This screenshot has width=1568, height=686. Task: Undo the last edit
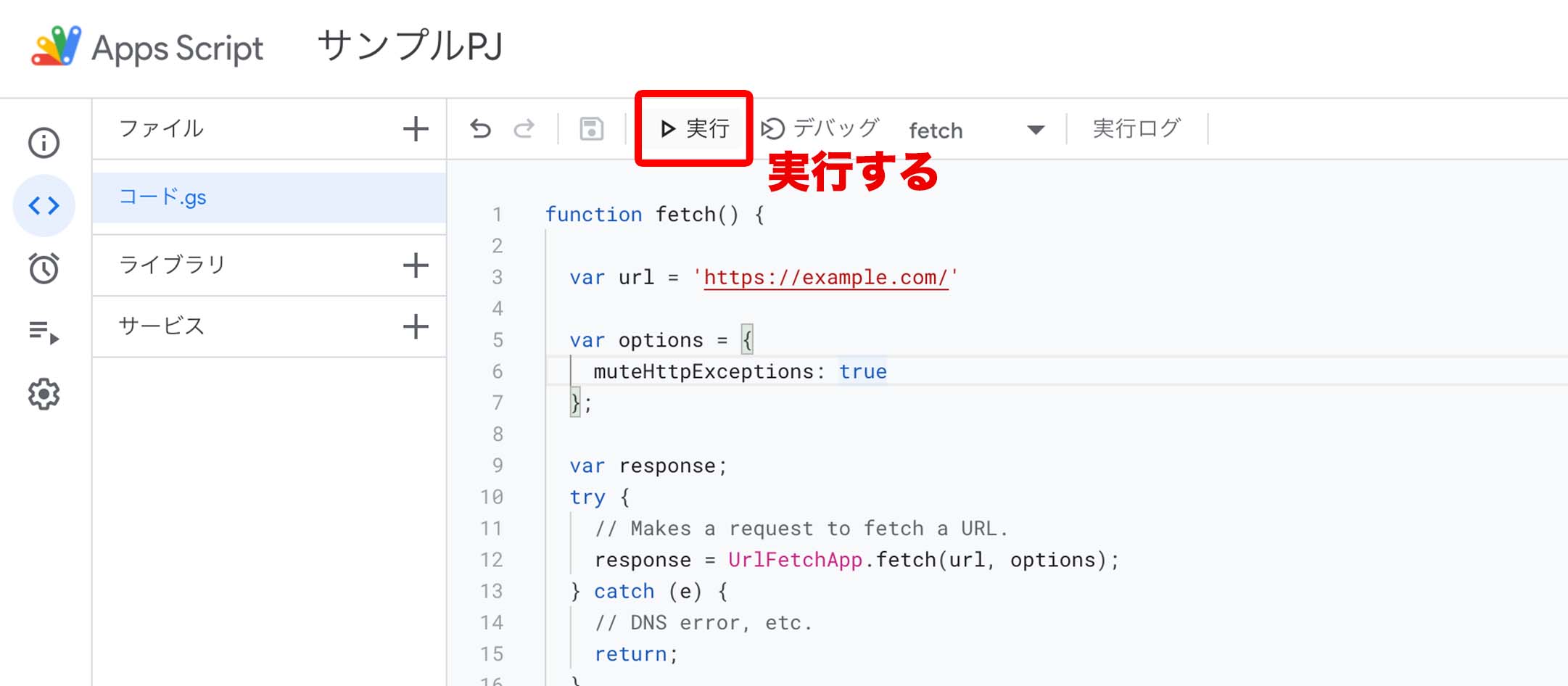480,129
